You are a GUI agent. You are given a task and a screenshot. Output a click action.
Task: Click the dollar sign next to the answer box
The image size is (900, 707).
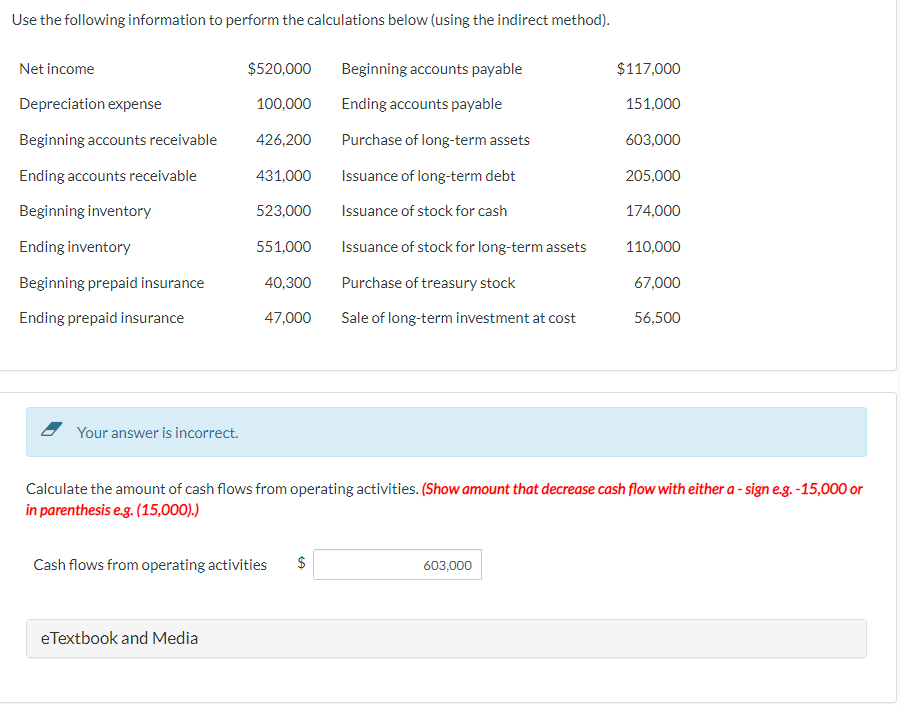click(299, 563)
